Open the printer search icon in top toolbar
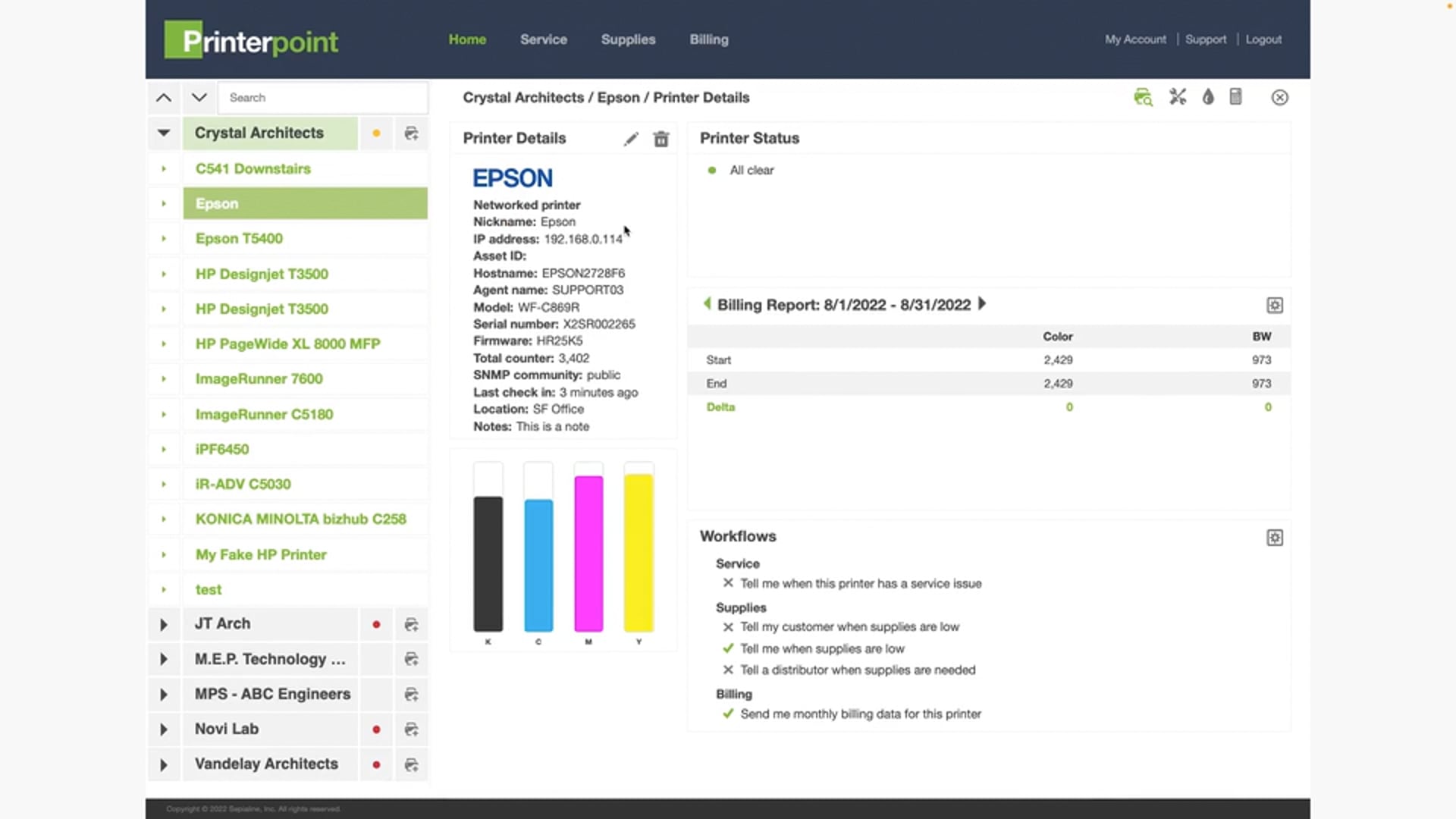Viewport: 1456px width, 819px height. click(1143, 97)
